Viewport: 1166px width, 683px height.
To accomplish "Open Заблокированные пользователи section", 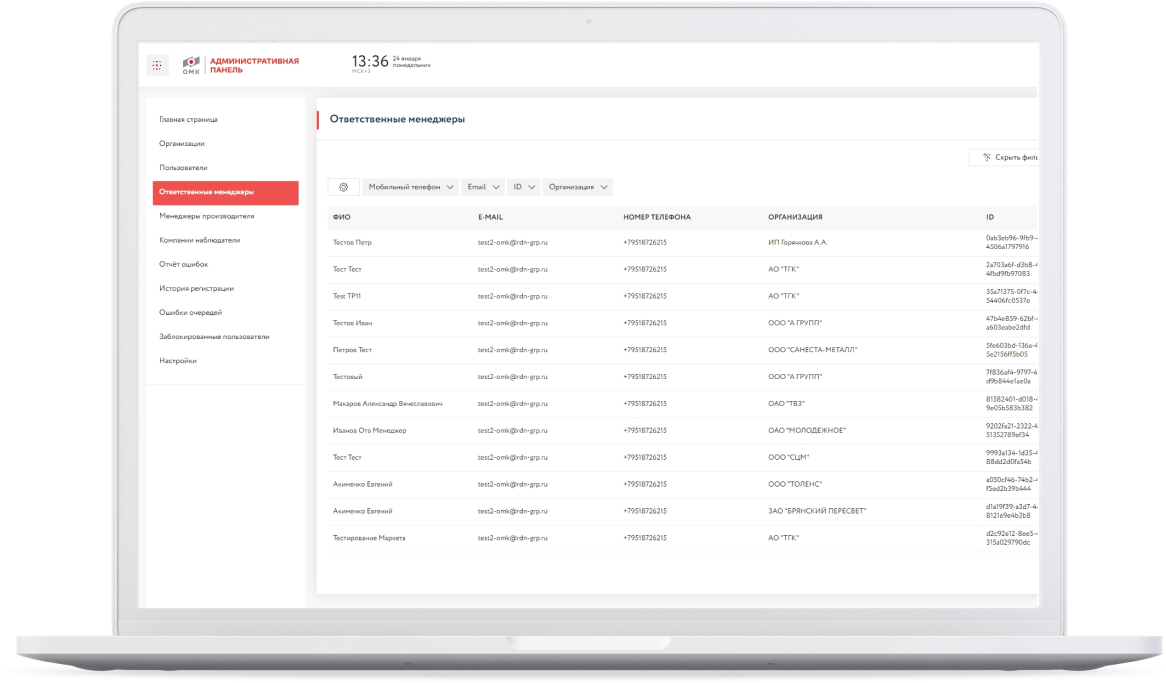I will 214,336.
